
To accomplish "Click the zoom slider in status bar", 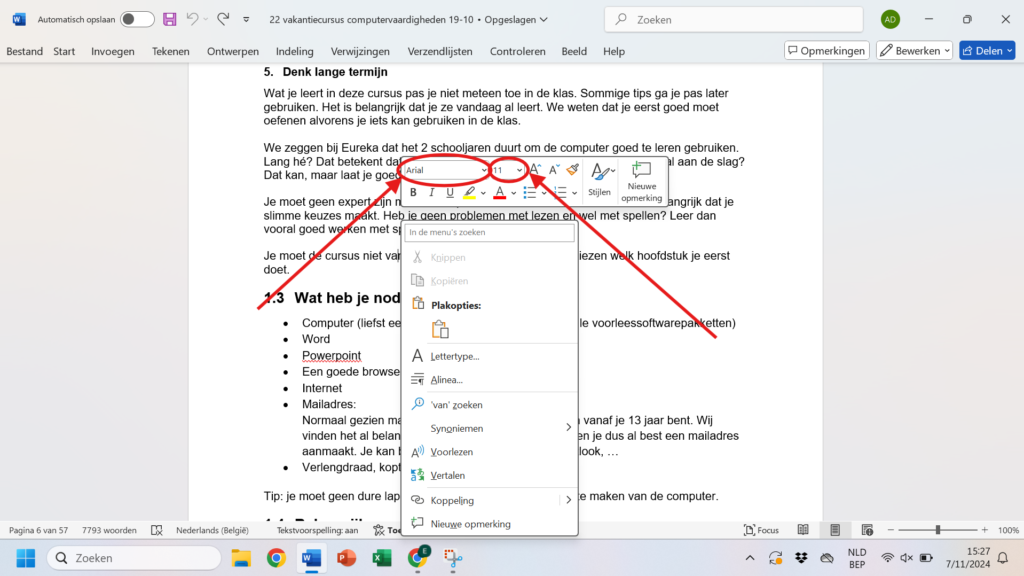I will (x=937, y=530).
